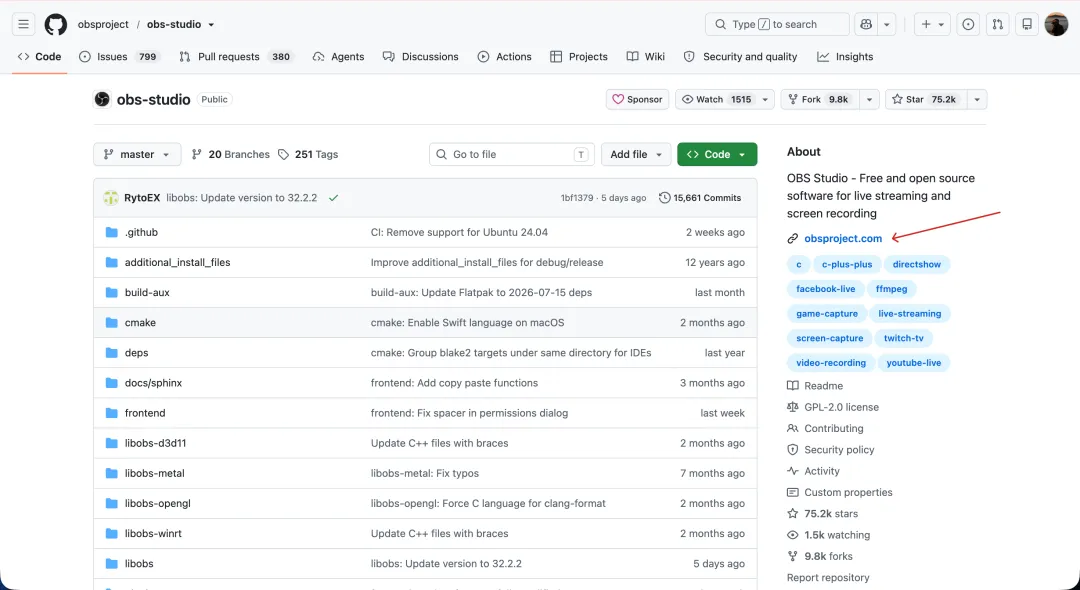1080x590 pixels.
Task: Click the ffmpeg topic tag
Action: (x=891, y=288)
